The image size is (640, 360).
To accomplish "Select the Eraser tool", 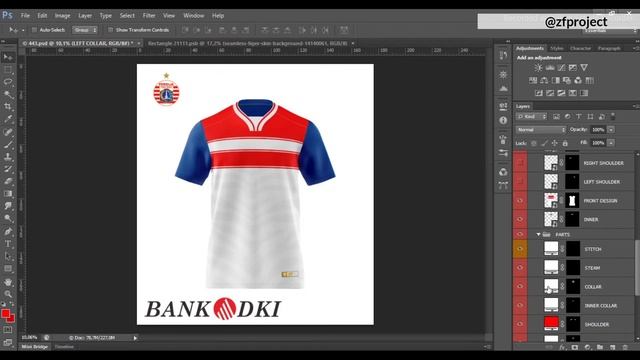I will [x=8, y=181].
